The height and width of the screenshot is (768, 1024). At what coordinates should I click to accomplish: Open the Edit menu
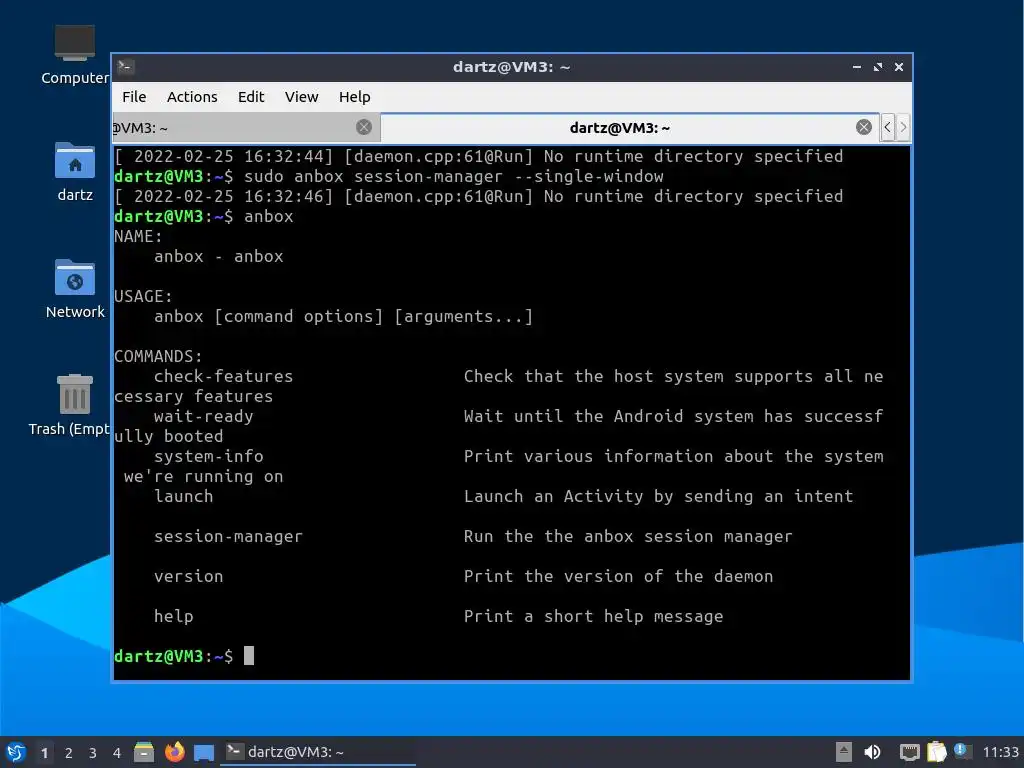pyautogui.click(x=251, y=97)
